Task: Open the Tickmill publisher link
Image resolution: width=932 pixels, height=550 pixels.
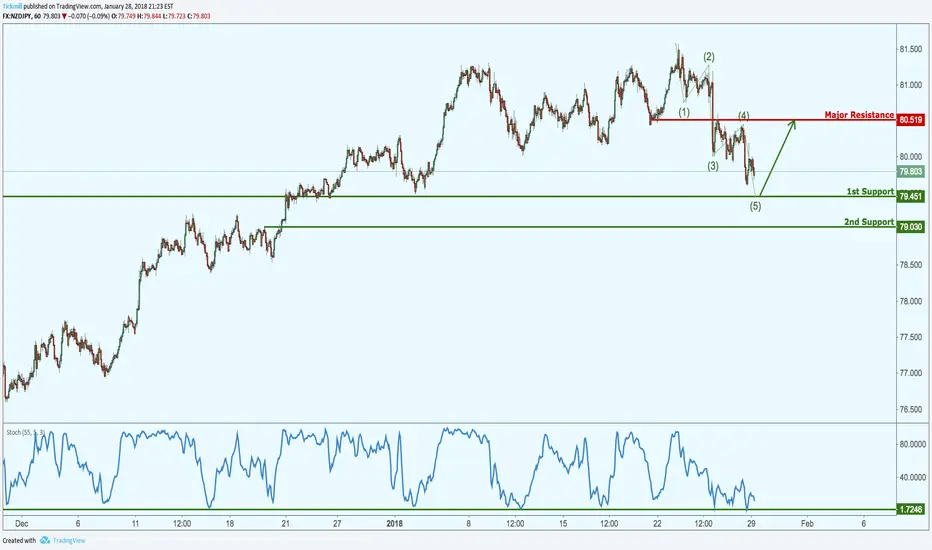Action: coord(12,7)
